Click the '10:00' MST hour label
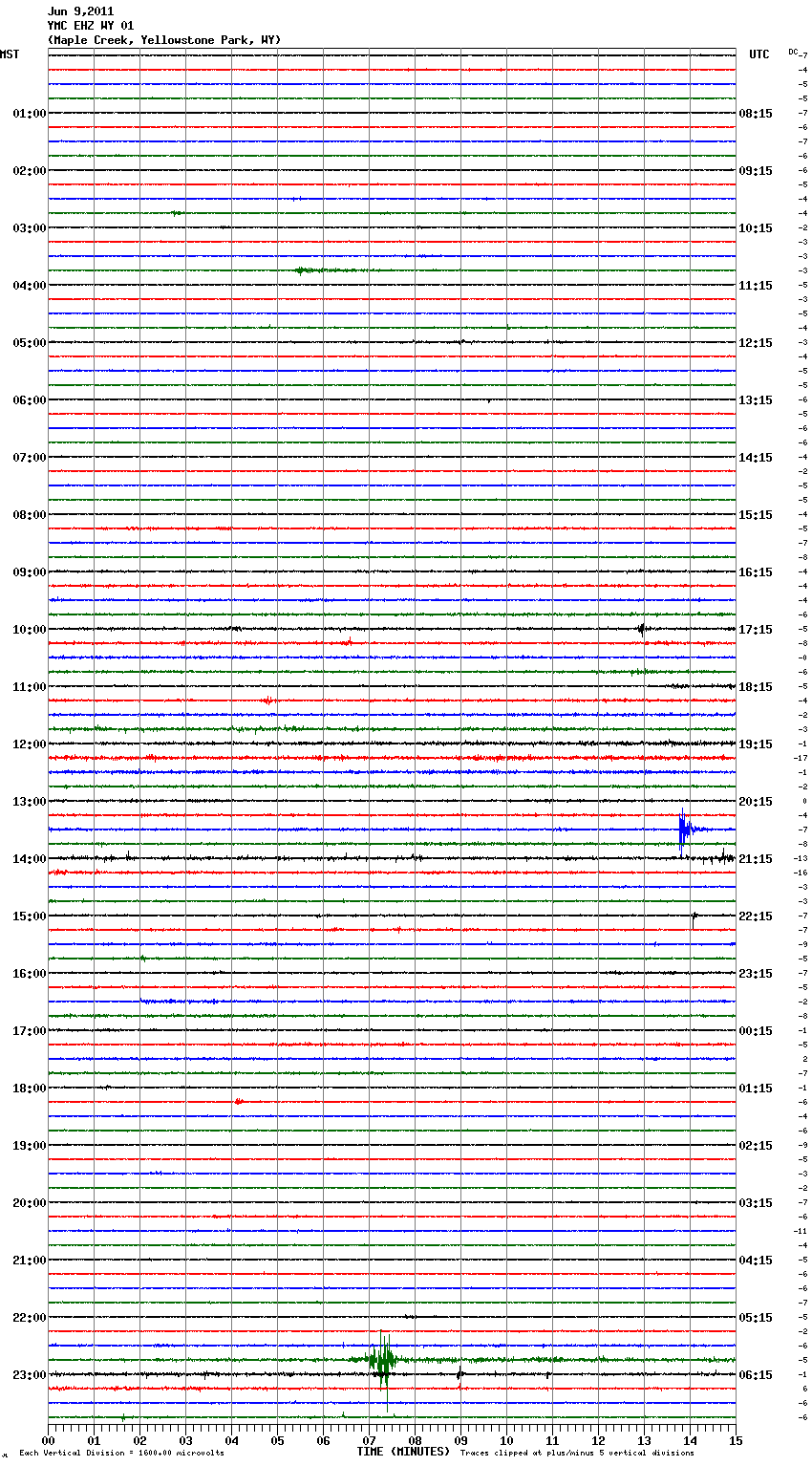 coord(30,630)
